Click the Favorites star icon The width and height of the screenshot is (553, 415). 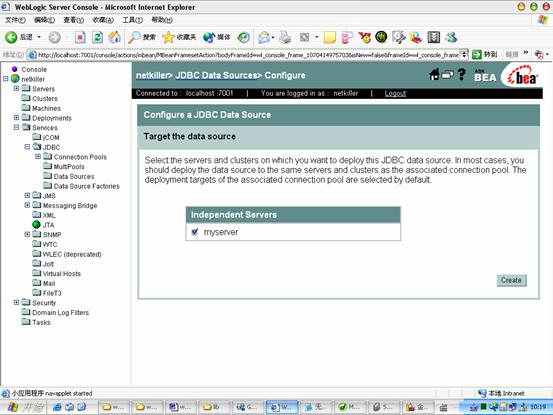168,37
